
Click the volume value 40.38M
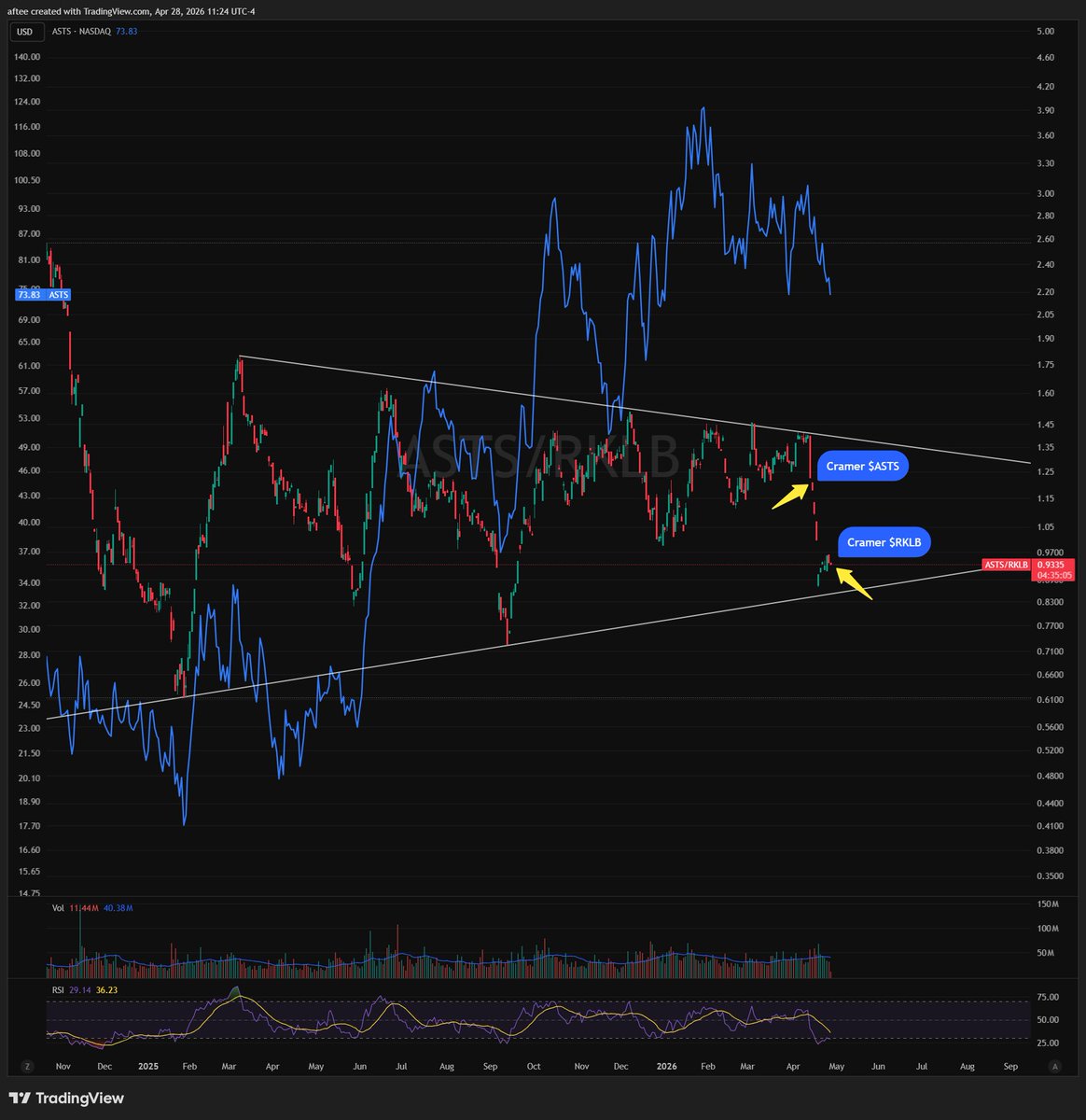click(118, 908)
